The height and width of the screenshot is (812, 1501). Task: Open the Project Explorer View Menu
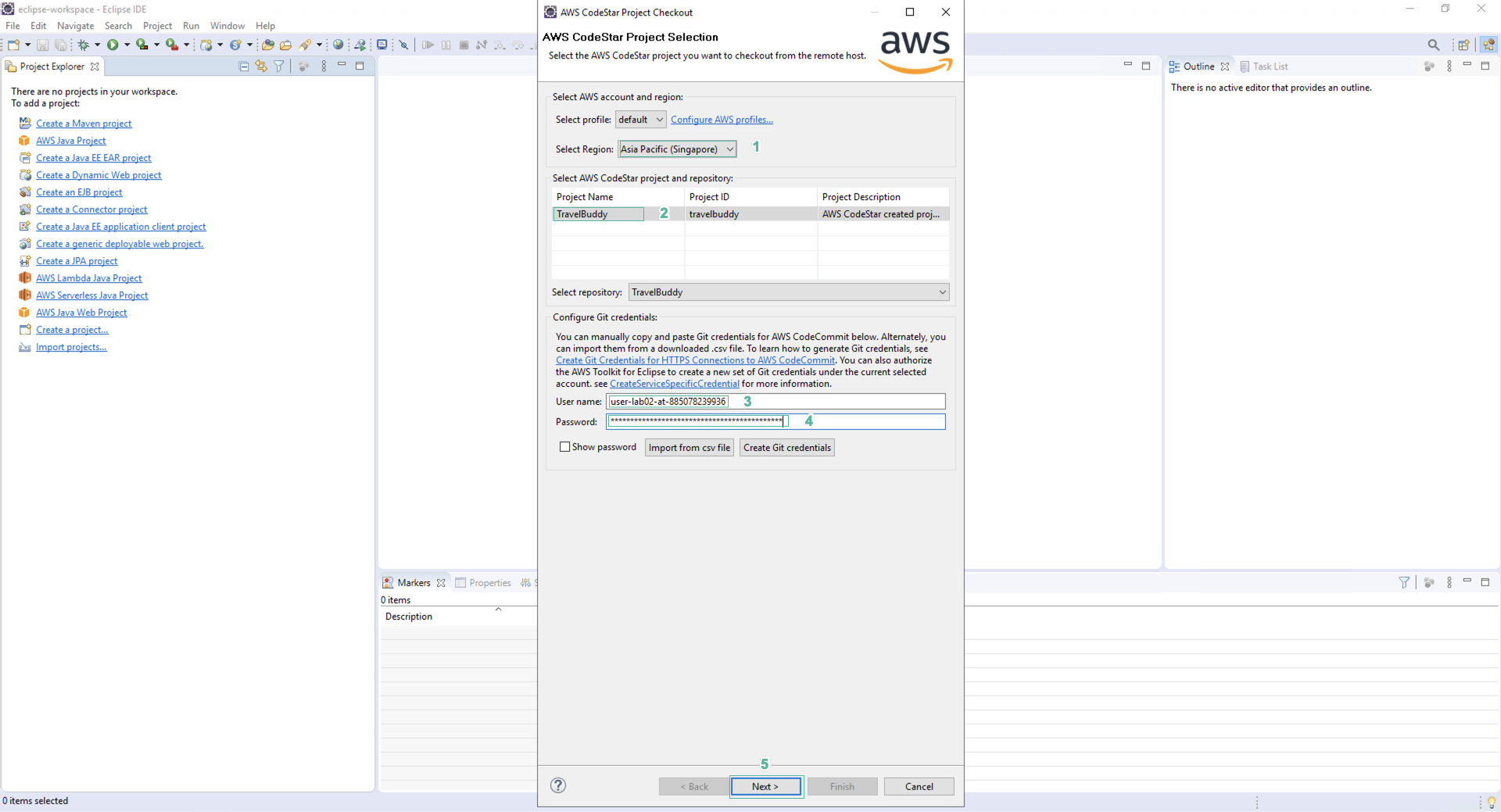click(x=324, y=66)
